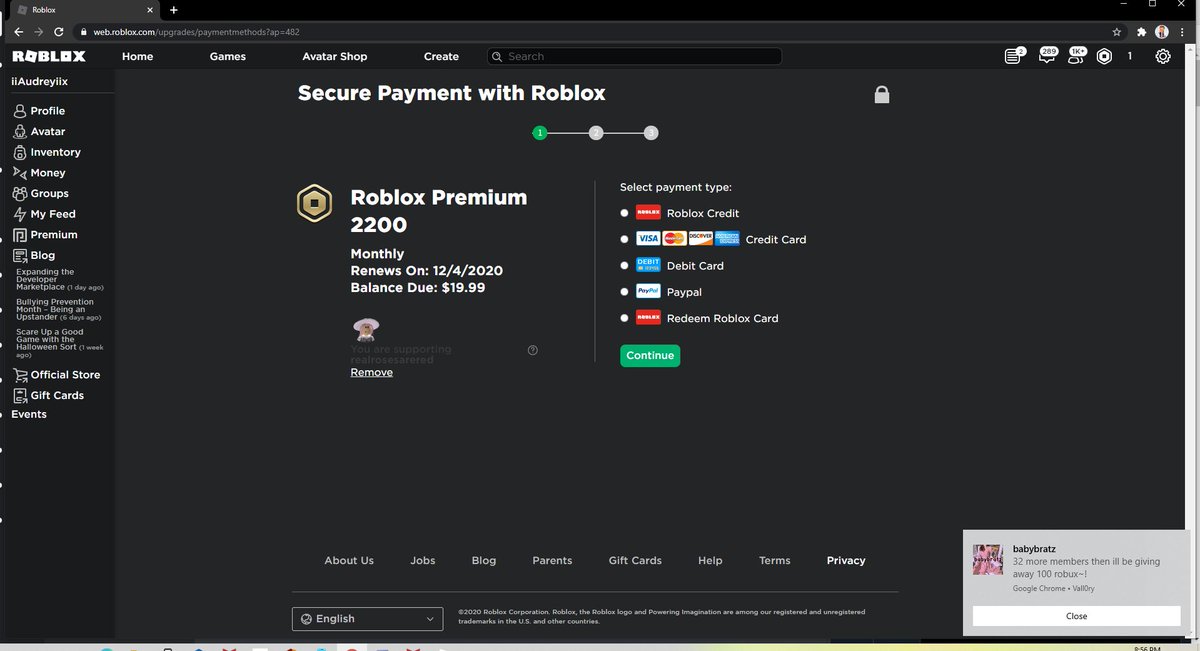Click the My Feed icon in sidebar

click(x=20, y=214)
